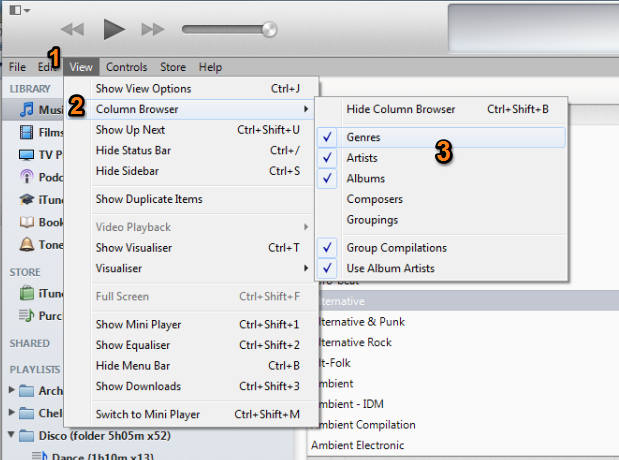Open the View menu
Image resolution: width=619 pixels, height=460 pixels.
point(81,67)
